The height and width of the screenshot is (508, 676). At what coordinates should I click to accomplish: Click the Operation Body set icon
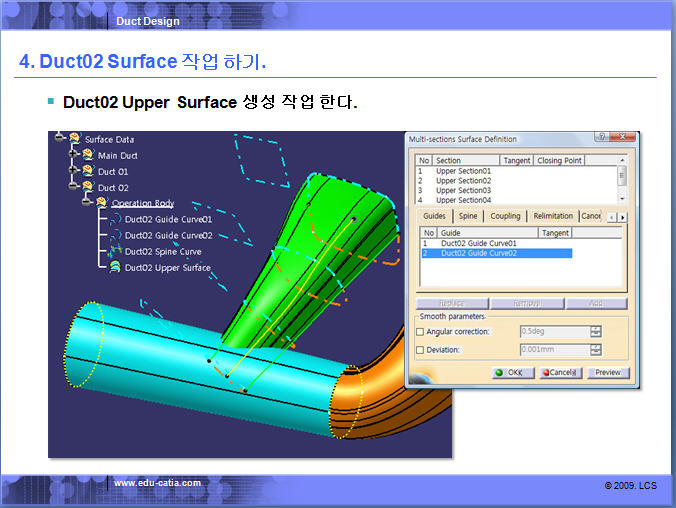[100, 203]
